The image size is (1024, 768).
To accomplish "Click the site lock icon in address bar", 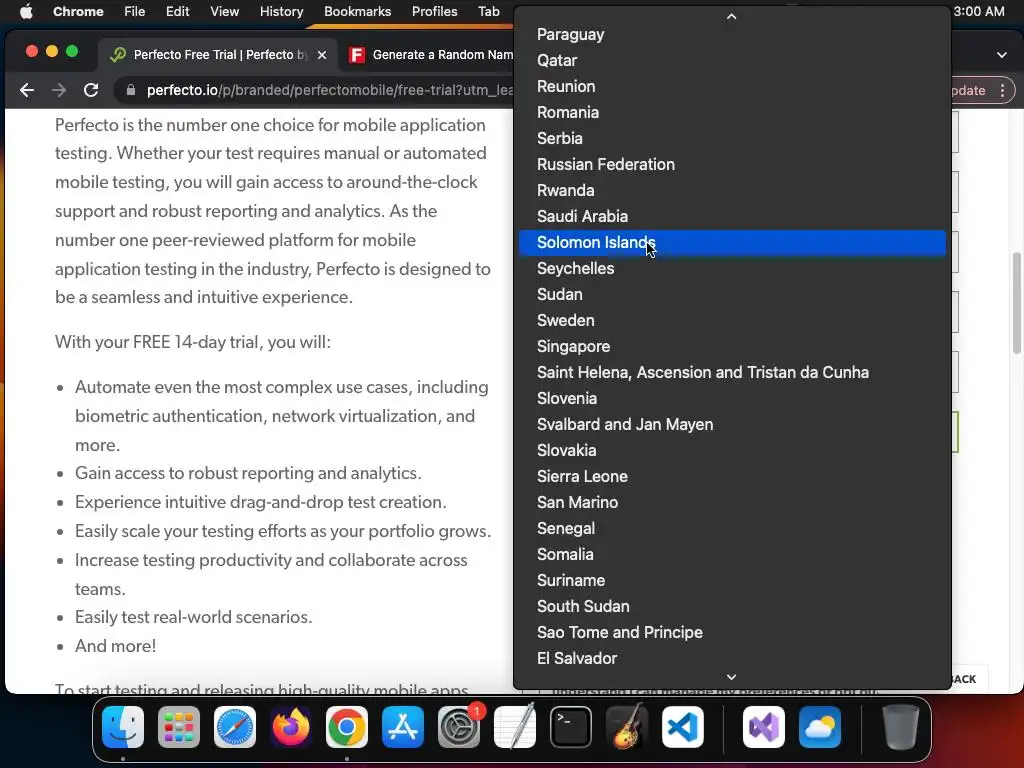I will 131,90.
